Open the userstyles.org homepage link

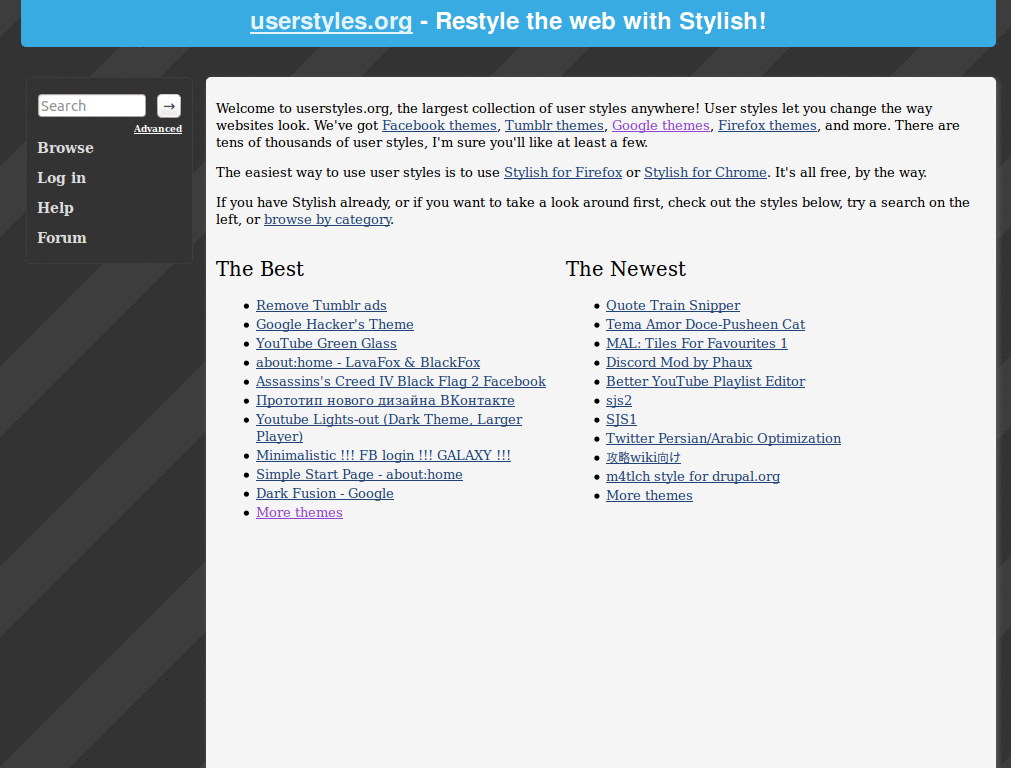pos(330,21)
